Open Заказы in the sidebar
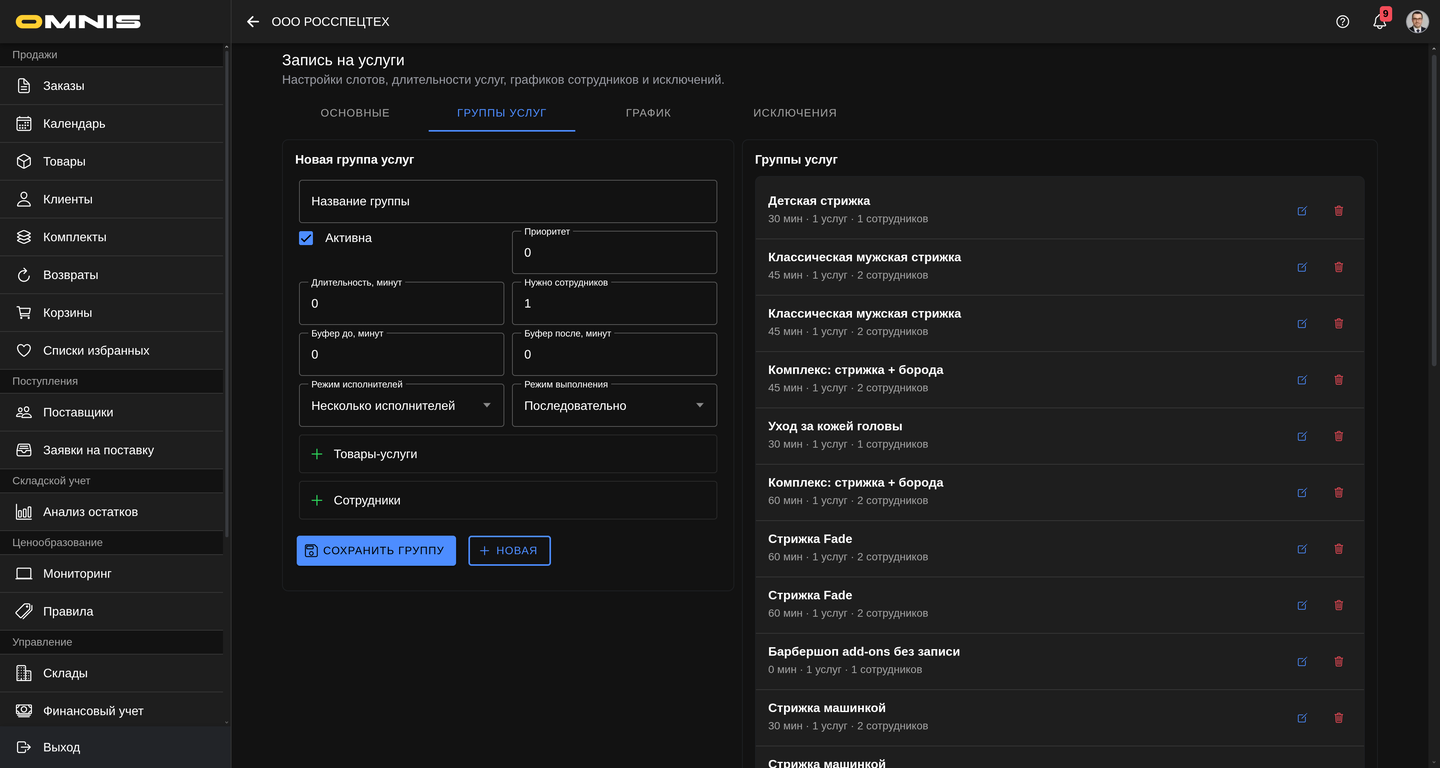This screenshot has width=1440, height=768. 112,86
